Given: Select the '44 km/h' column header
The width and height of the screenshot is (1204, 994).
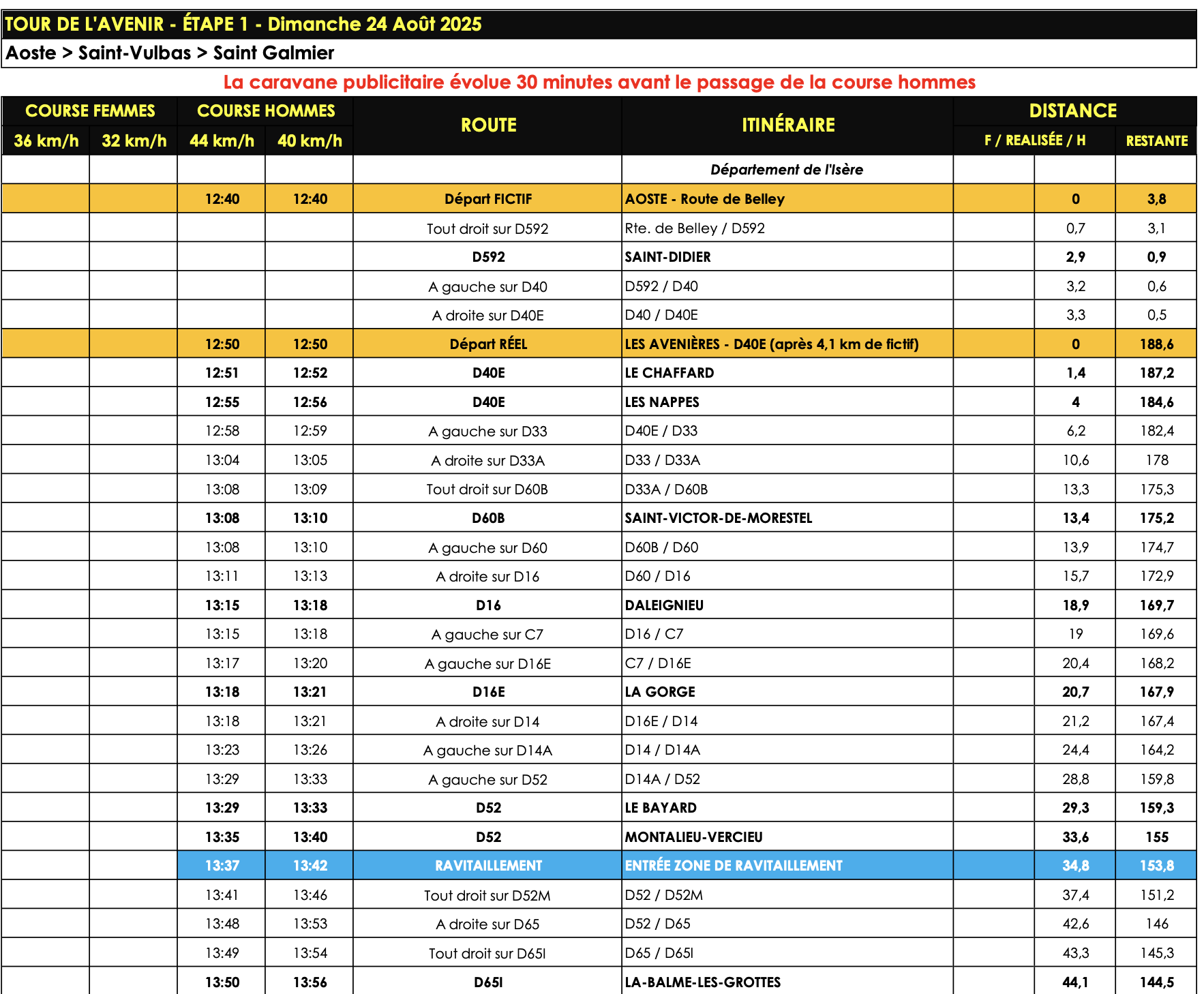Looking at the screenshot, I should pyautogui.click(x=222, y=141).
